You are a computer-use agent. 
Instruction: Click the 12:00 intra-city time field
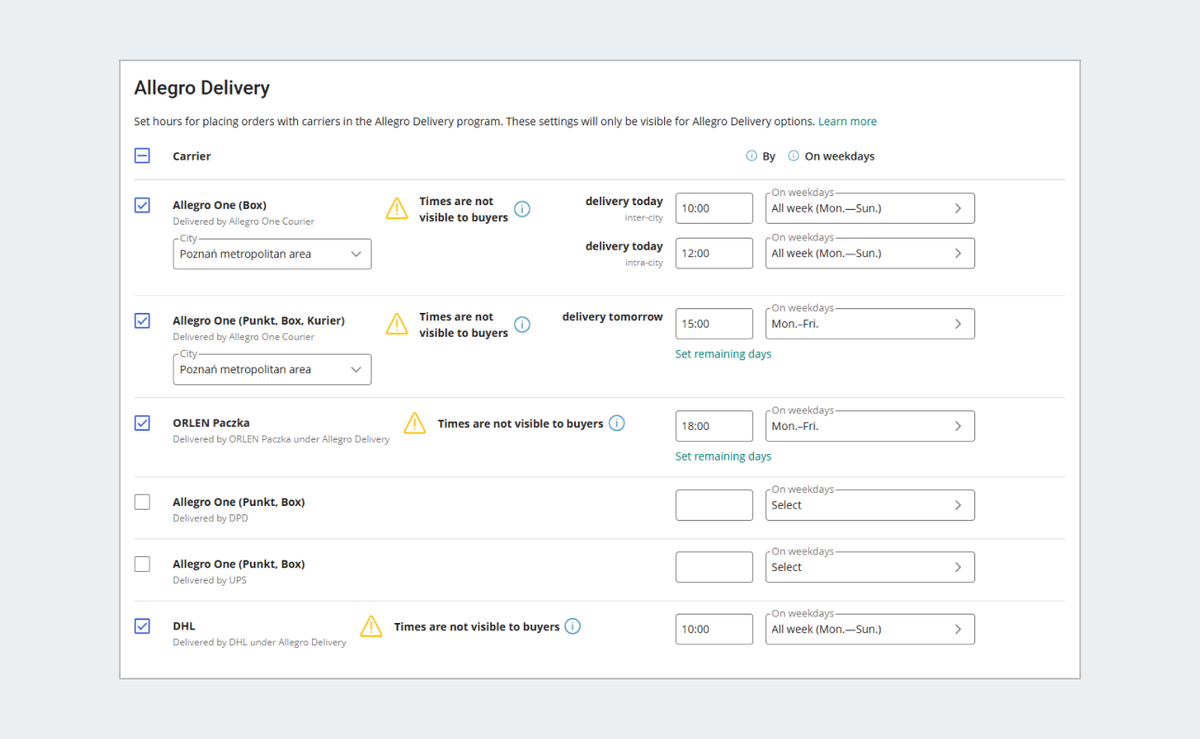tap(714, 253)
